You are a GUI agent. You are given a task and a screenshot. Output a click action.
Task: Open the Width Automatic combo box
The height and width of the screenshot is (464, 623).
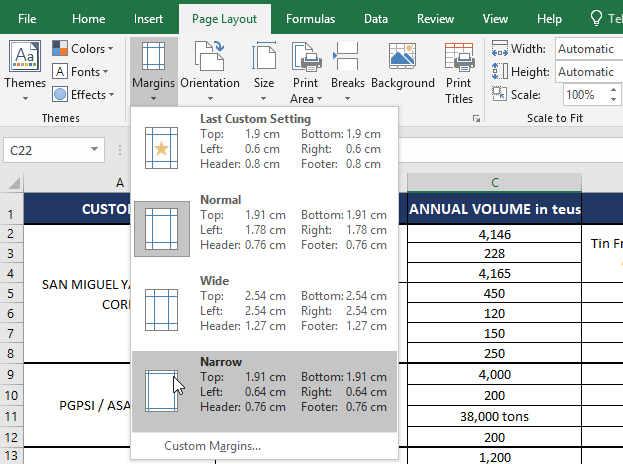[x=588, y=49]
